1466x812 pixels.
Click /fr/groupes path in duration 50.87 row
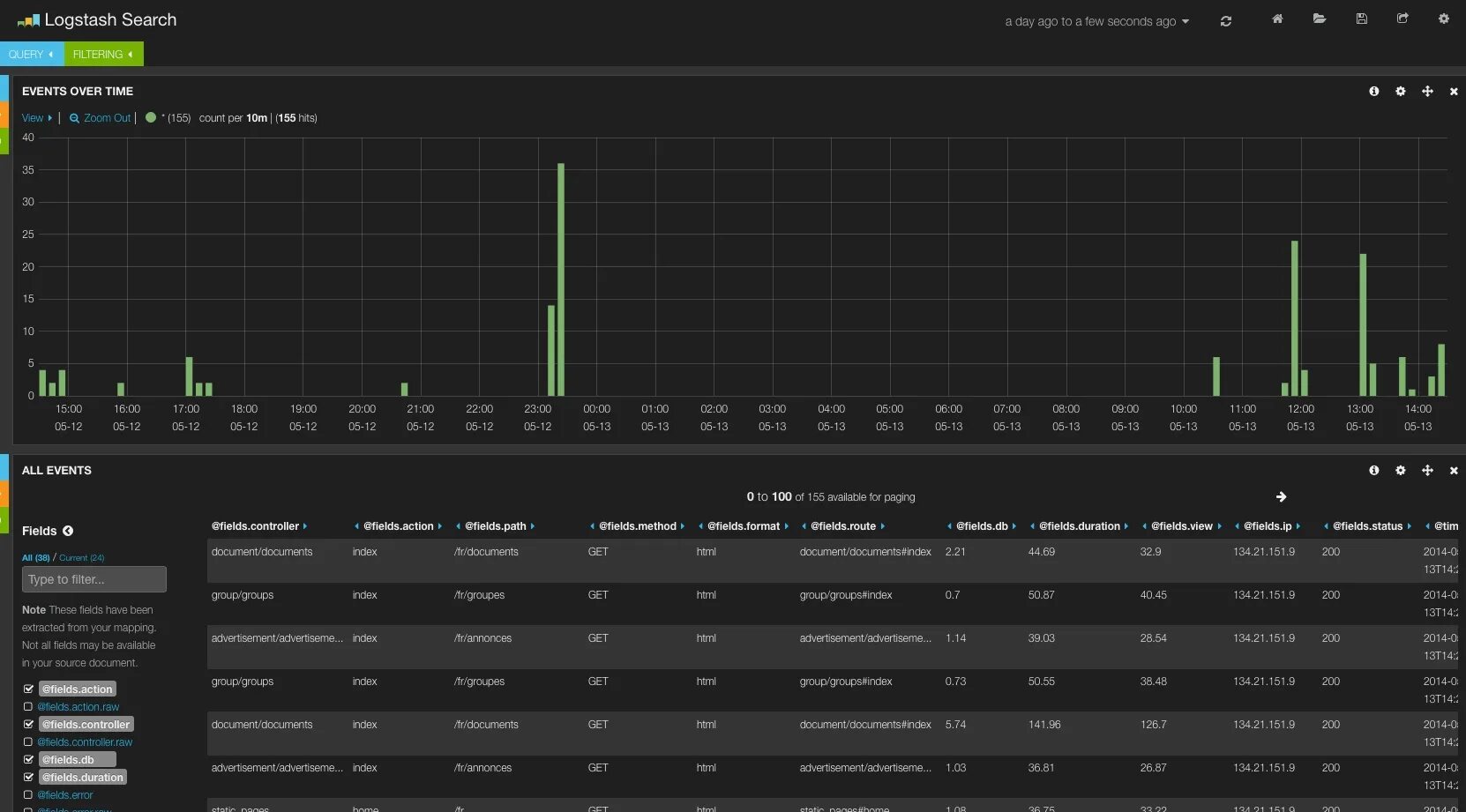479,595
